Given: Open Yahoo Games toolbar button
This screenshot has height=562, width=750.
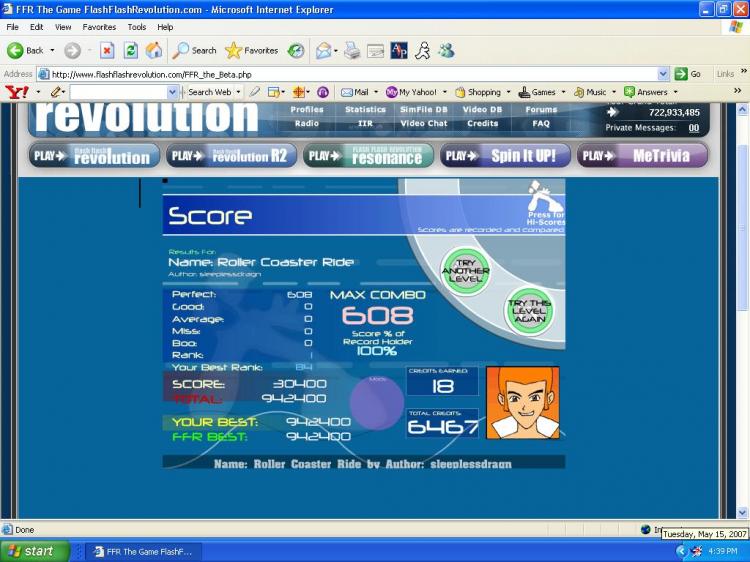Looking at the screenshot, I should tap(538, 92).
